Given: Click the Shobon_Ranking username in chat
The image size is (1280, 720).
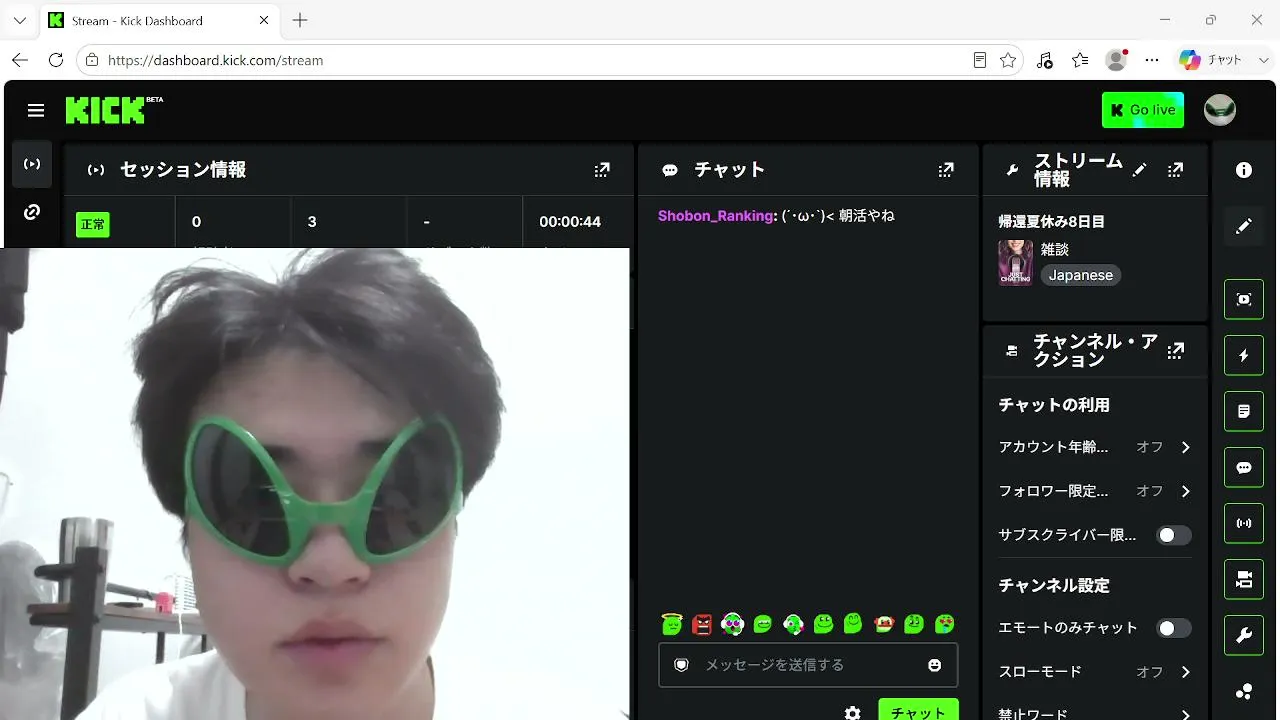Looking at the screenshot, I should [x=716, y=216].
